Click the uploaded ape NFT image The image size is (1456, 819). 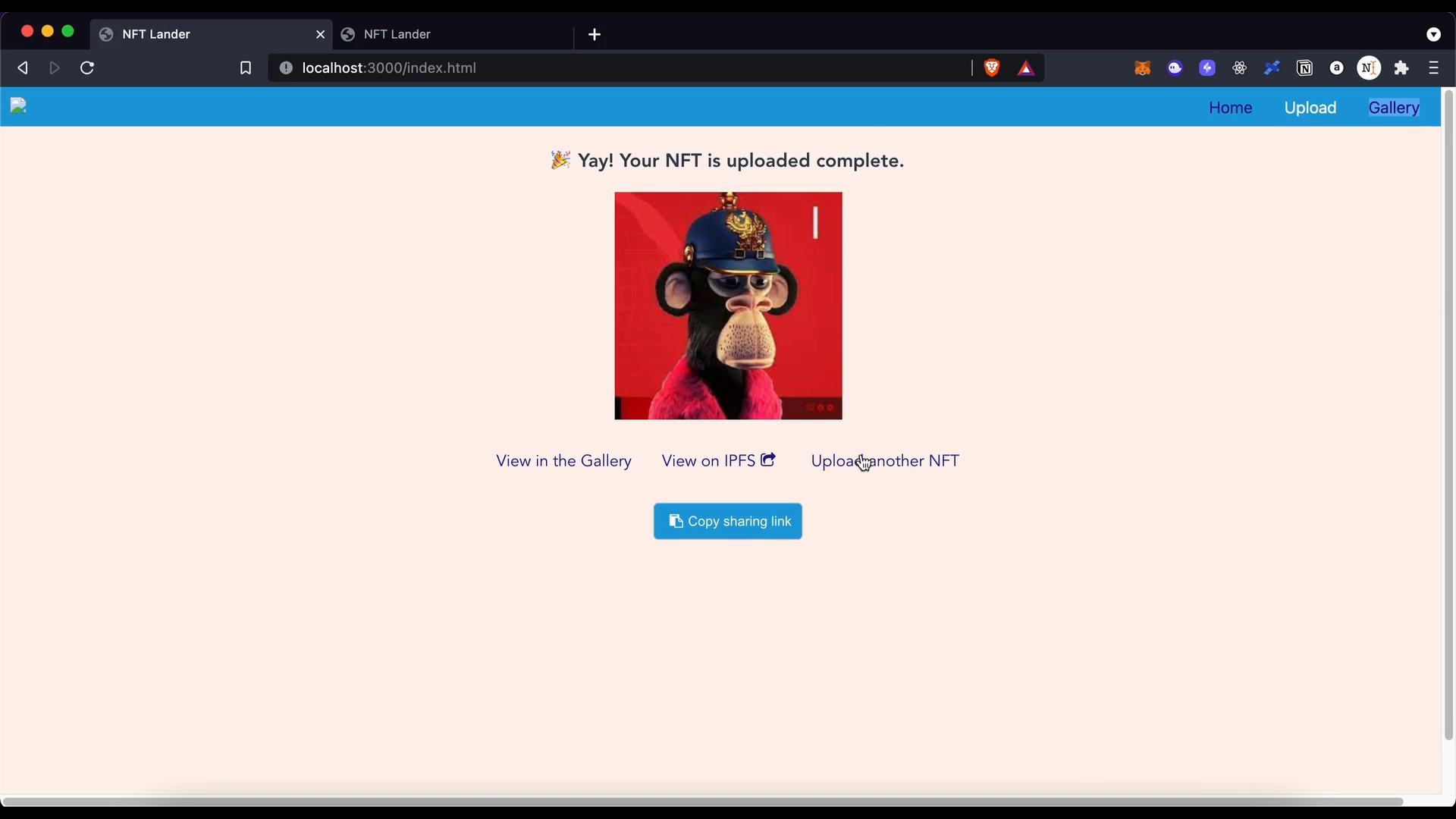(x=728, y=306)
